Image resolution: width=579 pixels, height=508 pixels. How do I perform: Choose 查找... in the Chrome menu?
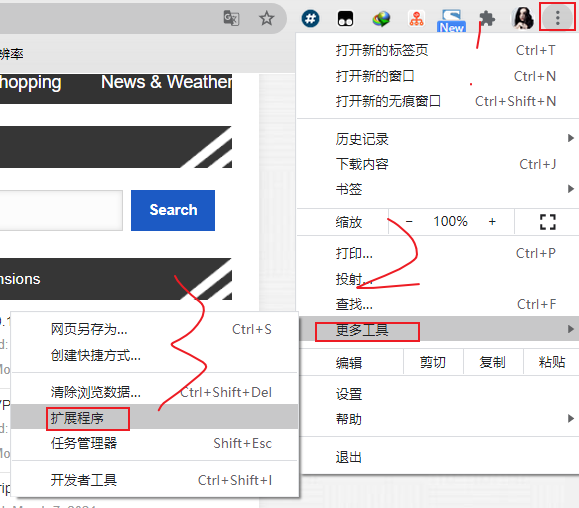437,305
